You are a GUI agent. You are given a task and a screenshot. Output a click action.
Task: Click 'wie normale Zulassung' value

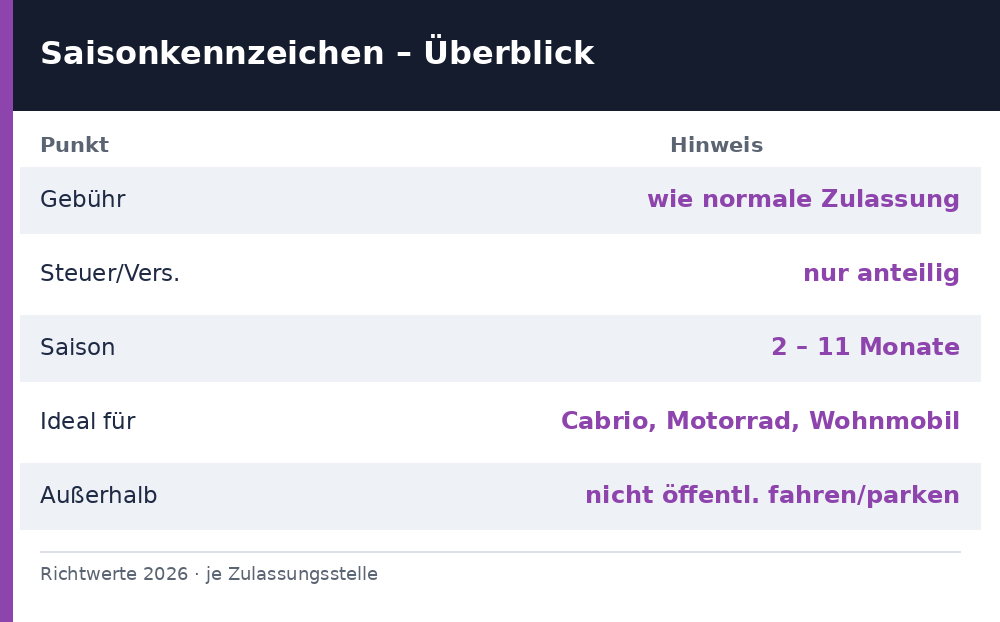tap(804, 199)
